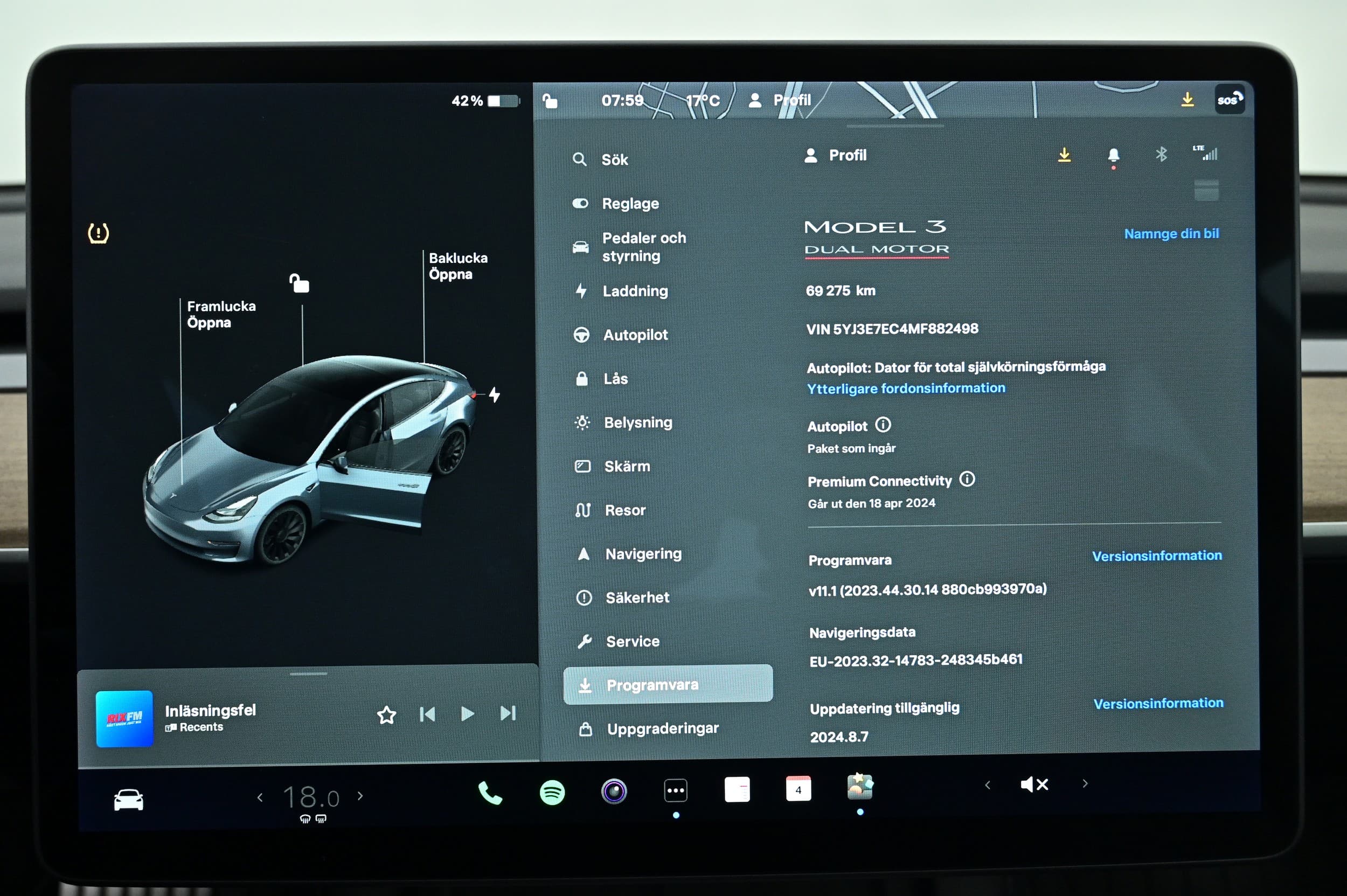
Task: Open notifications bell icon
Action: (x=1113, y=155)
